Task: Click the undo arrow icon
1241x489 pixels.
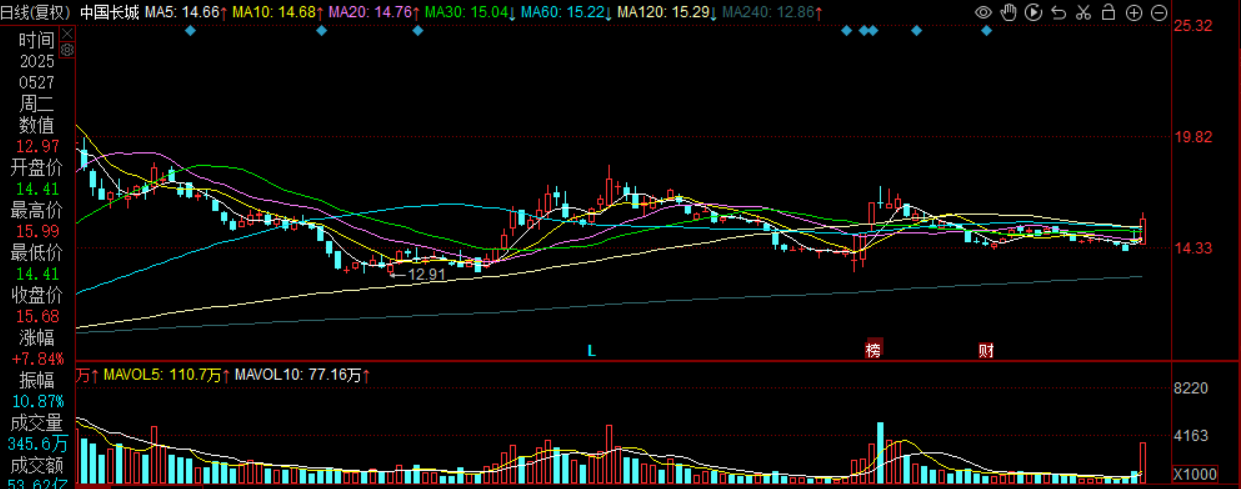Action: [1059, 13]
